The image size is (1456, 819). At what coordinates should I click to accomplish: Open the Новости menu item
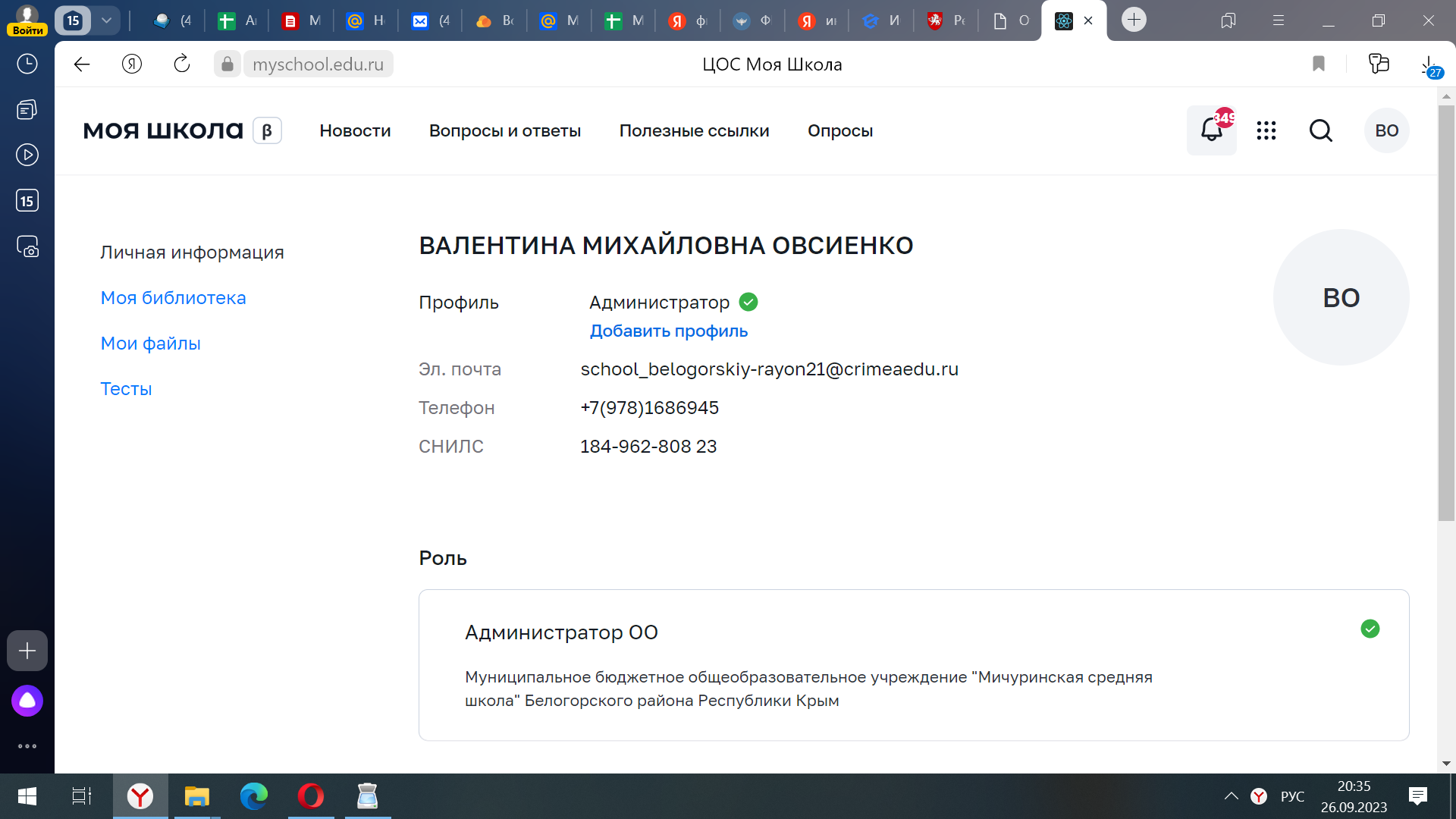click(x=355, y=130)
